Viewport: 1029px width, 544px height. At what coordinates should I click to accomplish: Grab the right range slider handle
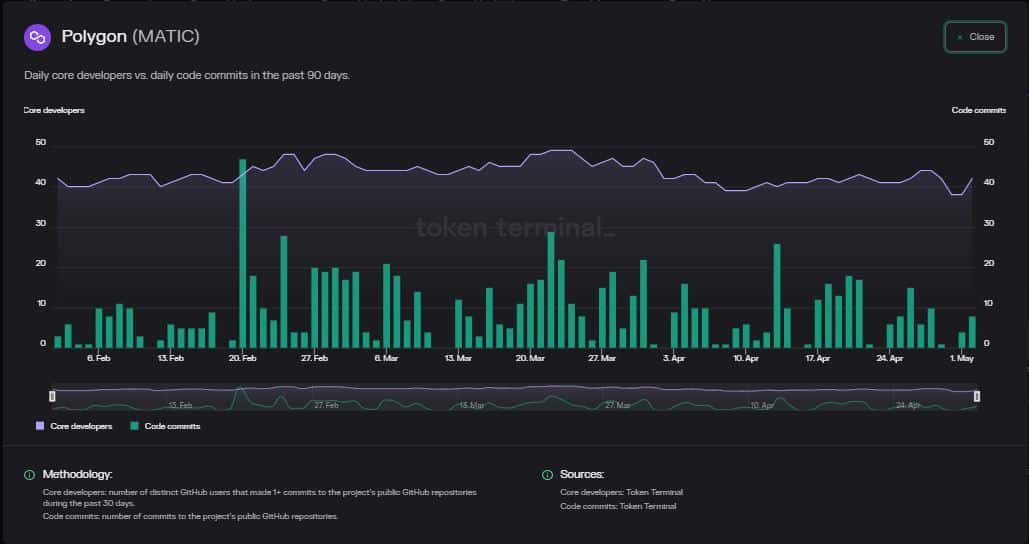point(976,396)
